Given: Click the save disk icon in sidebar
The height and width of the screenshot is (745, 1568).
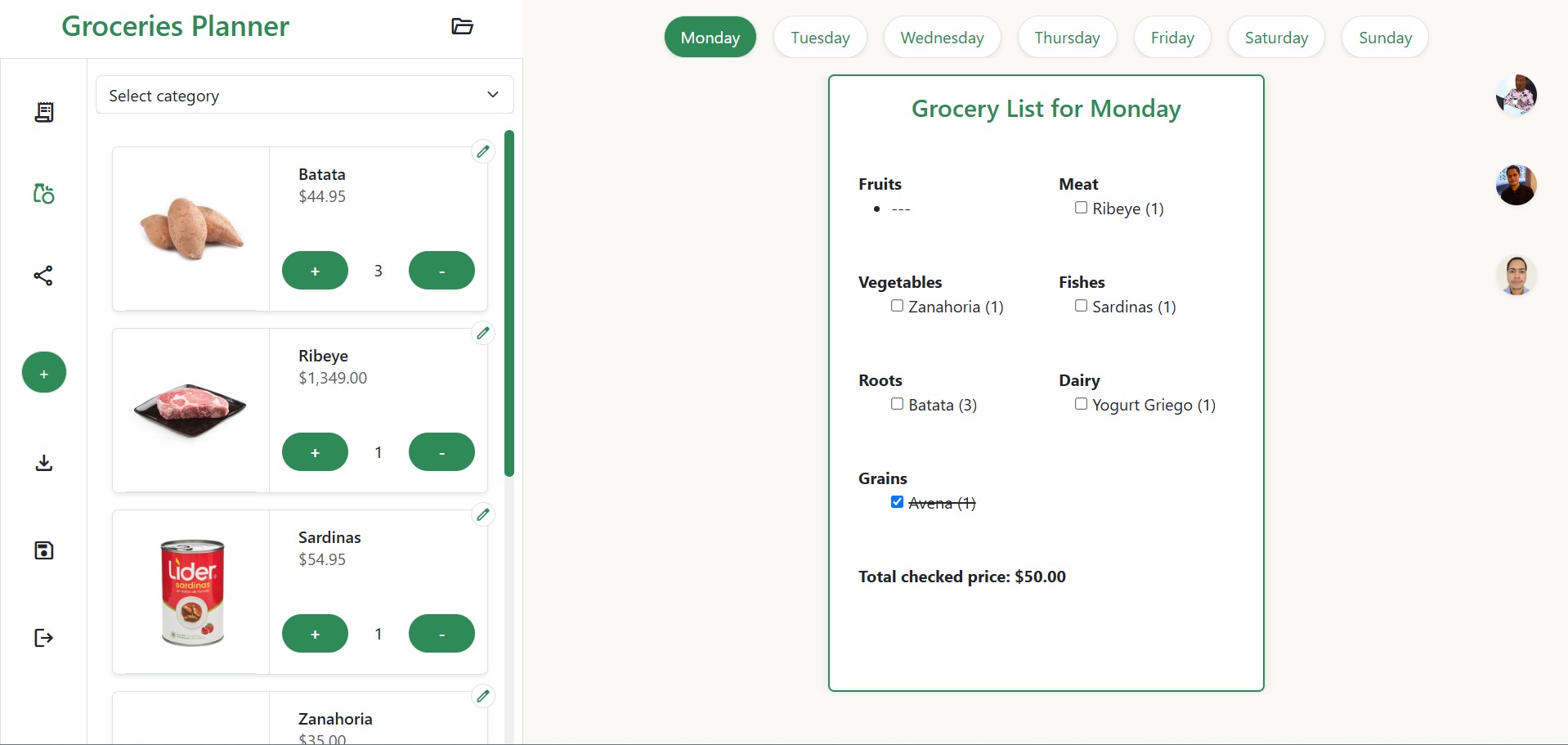Looking at the screenshot, I should click(x=44, y=550).
